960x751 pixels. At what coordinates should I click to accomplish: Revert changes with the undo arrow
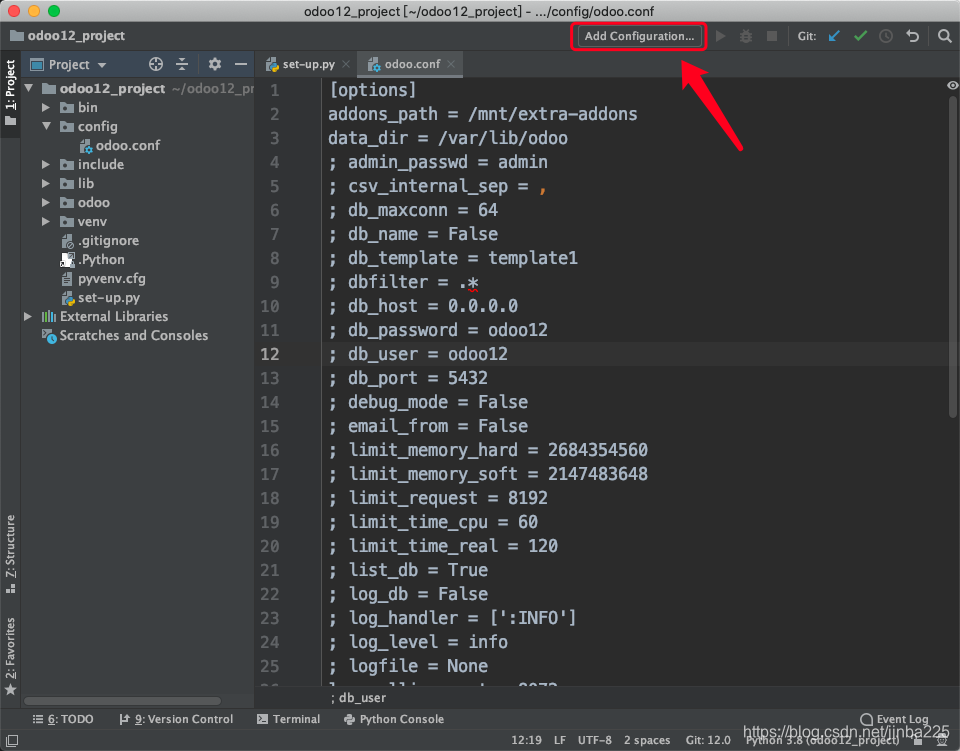912,36
